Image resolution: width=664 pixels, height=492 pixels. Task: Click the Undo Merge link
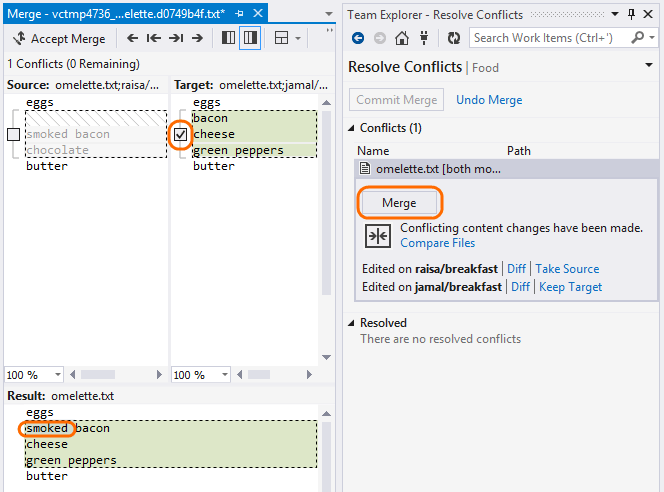click(x=489, y=100)
